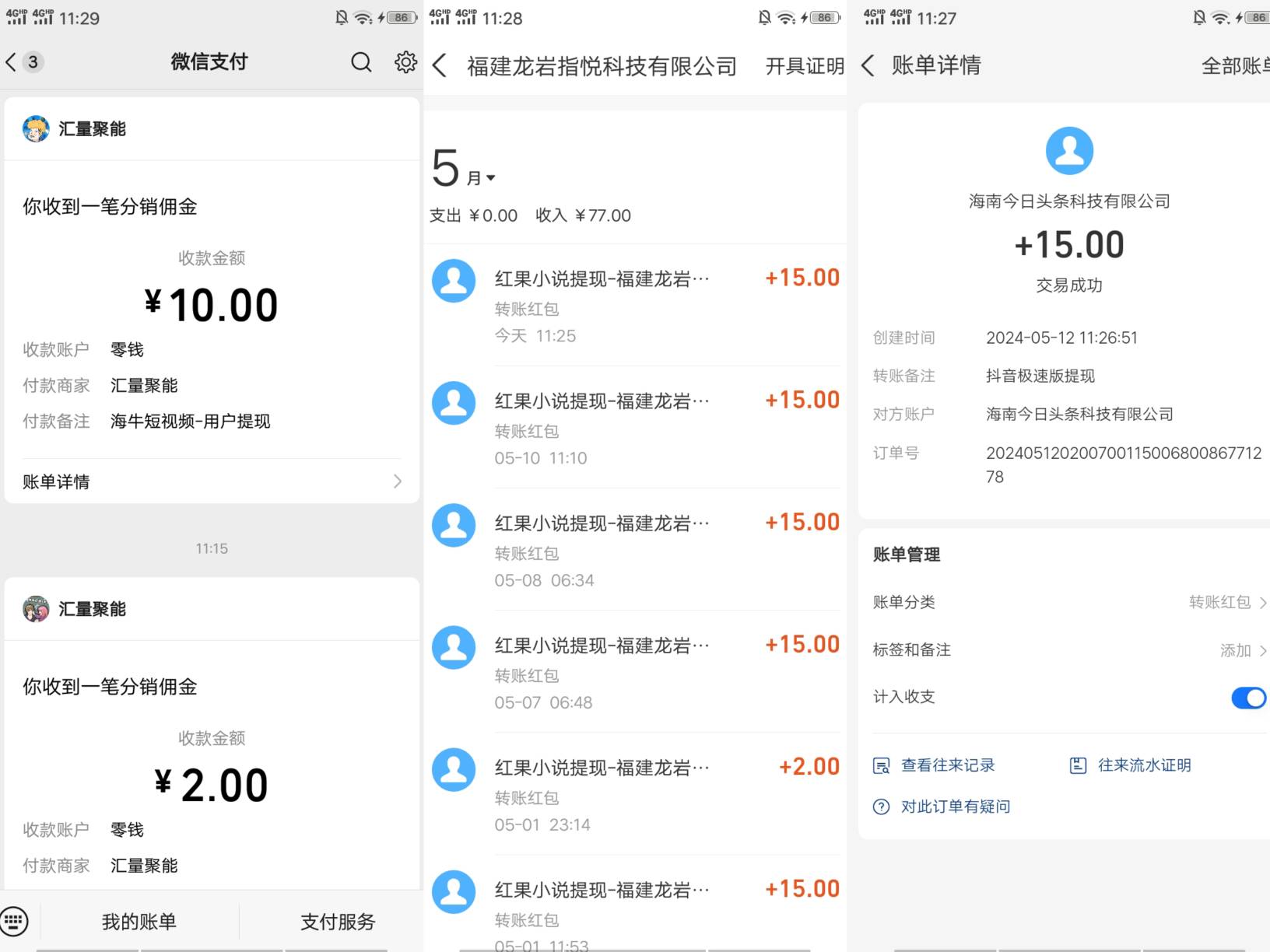Tap the 福建龙岩指悦科技有限公司 title

(x=602, y=66)
